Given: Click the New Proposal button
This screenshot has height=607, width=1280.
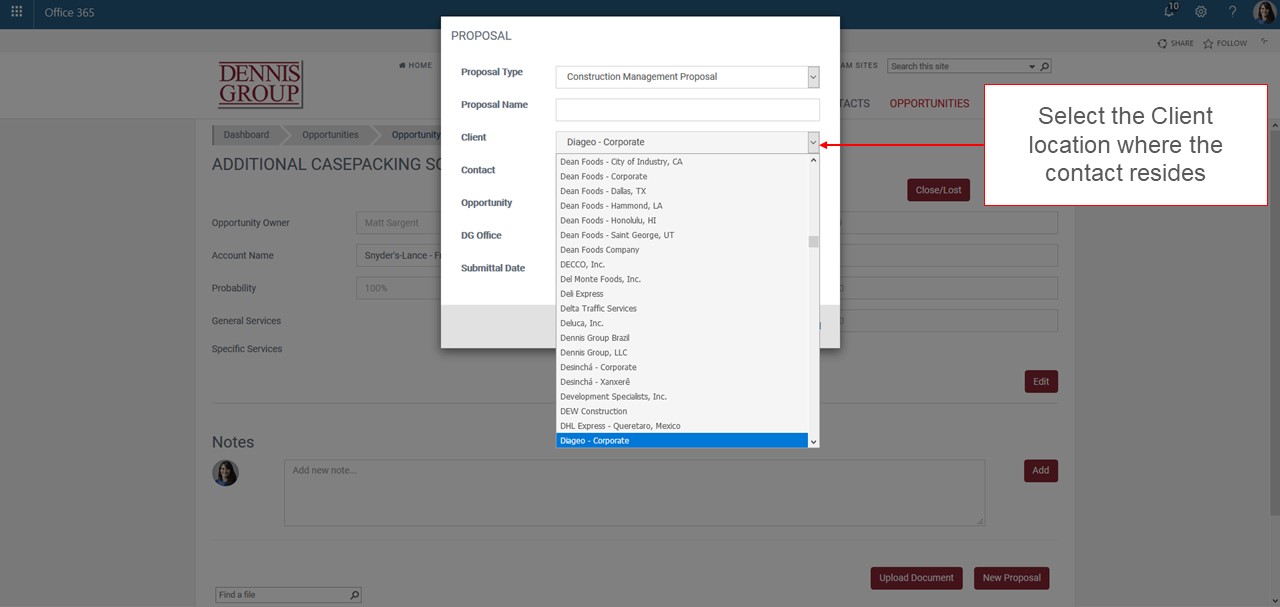Looking at the screenshot, I should pyautogui.click(x=1011, y=578).
